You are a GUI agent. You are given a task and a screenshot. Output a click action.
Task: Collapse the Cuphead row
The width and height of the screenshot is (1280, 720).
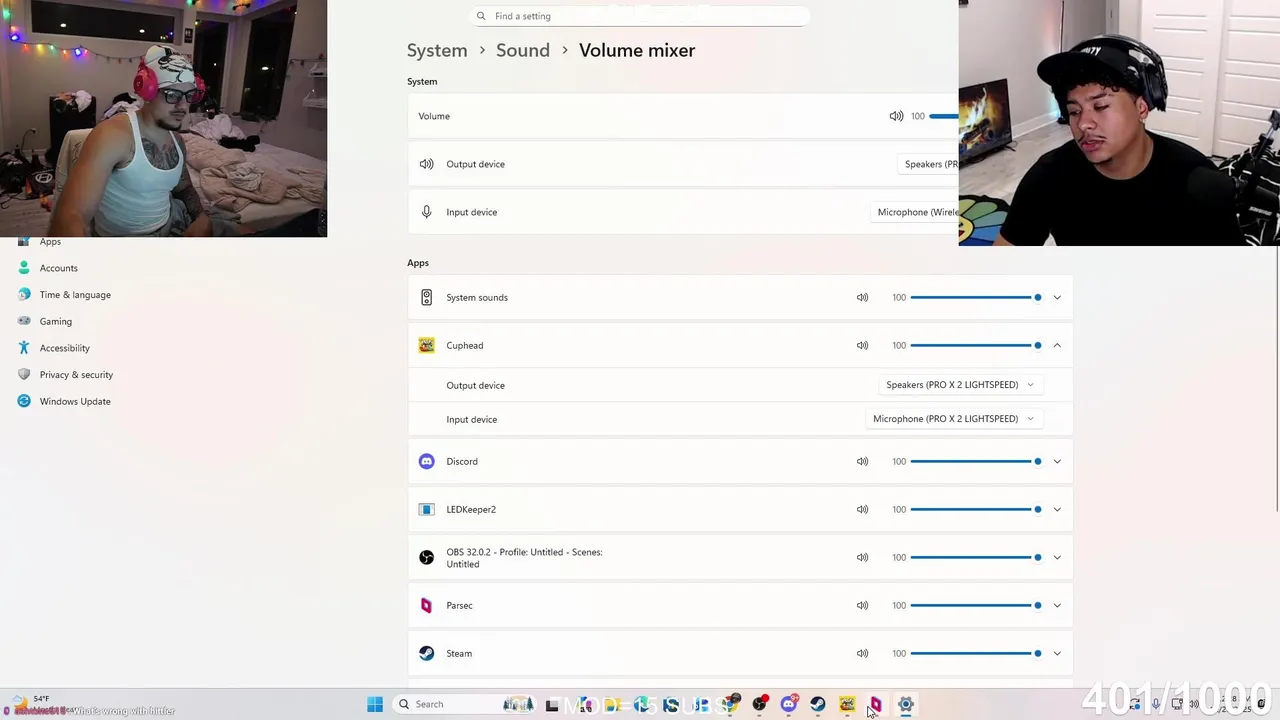1057,345
